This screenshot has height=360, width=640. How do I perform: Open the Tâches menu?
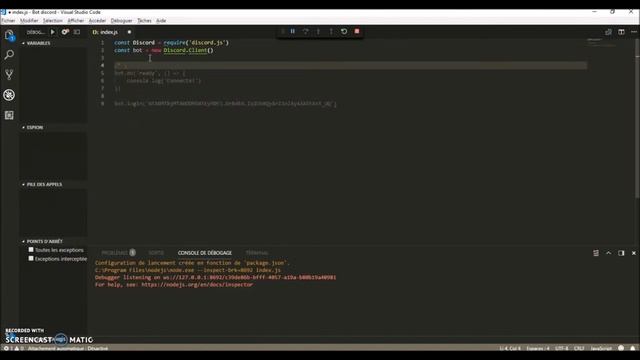tap(144, 20)
